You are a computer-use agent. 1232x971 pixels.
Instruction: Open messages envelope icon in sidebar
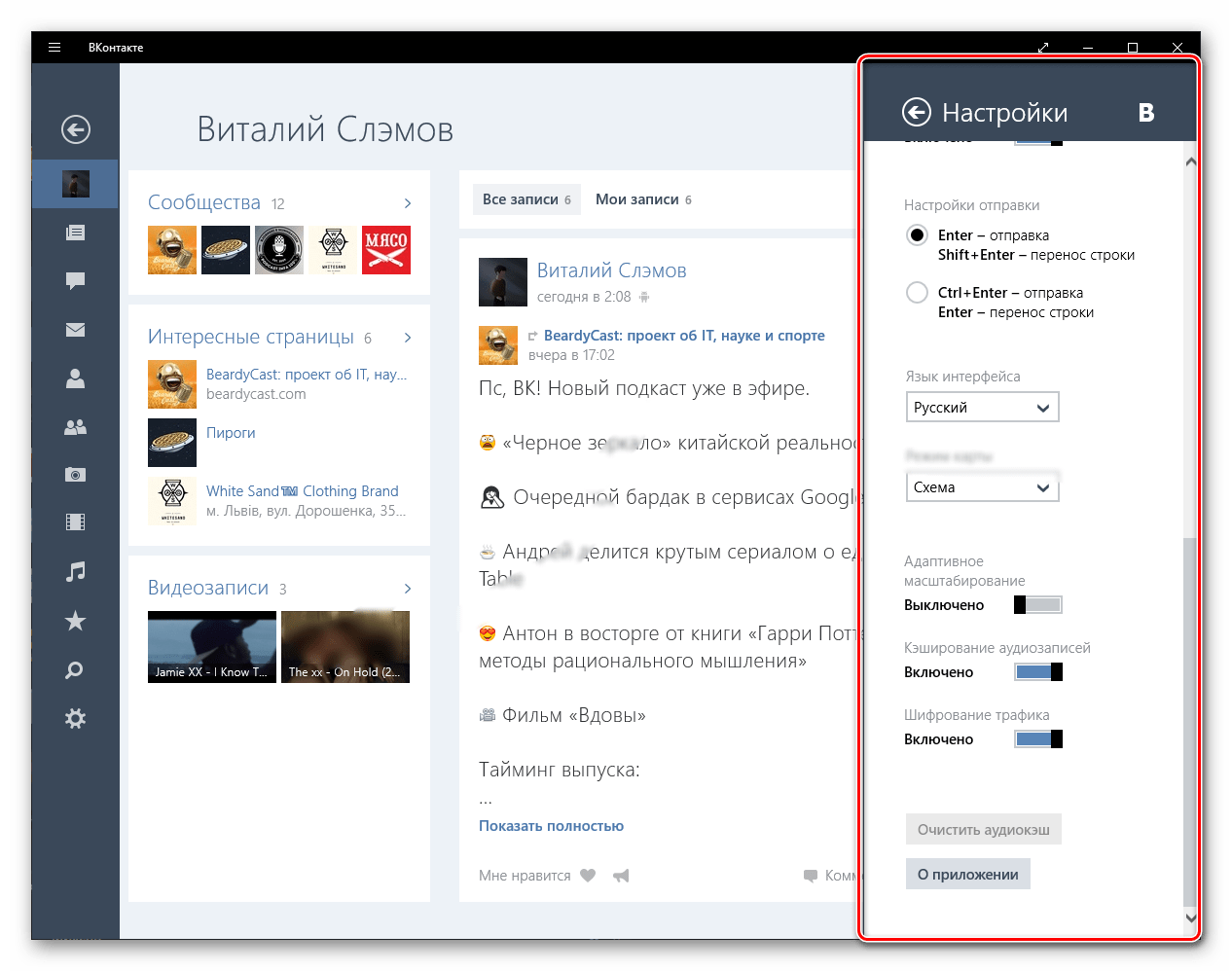click(x=75, y=330)
